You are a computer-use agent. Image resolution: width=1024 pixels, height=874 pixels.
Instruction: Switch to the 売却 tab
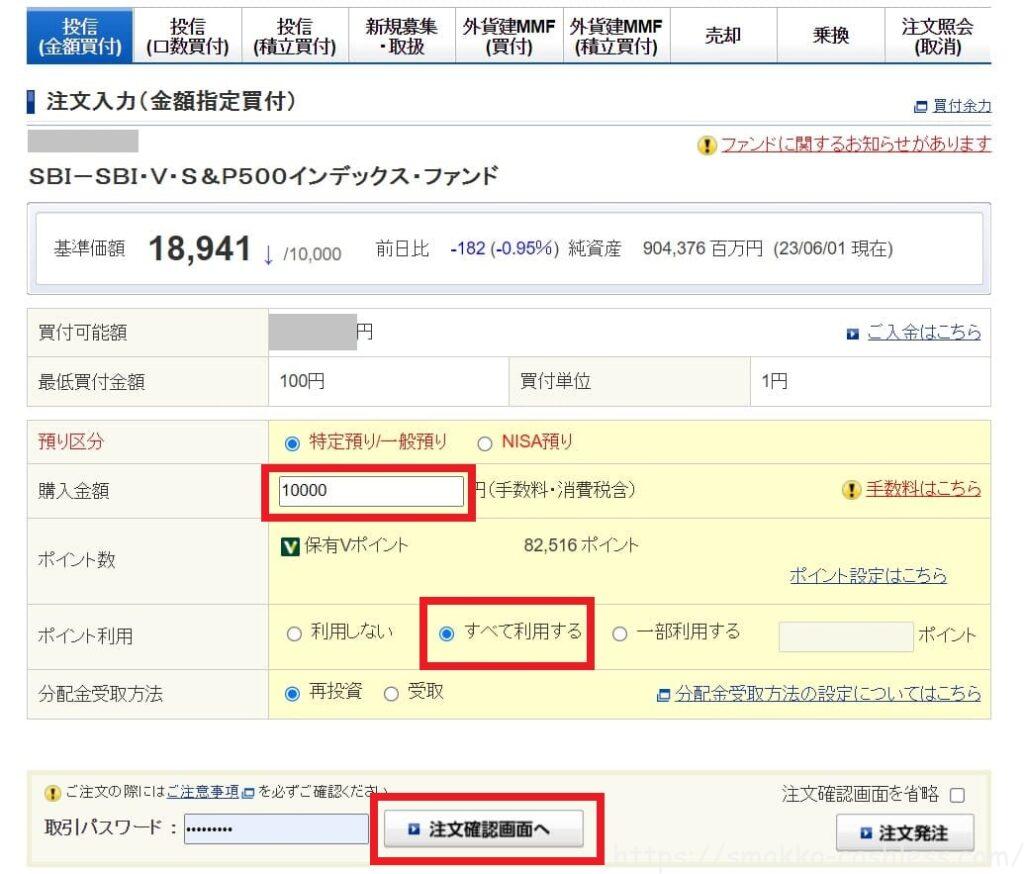pyautogui.click(x=723, y=37)
